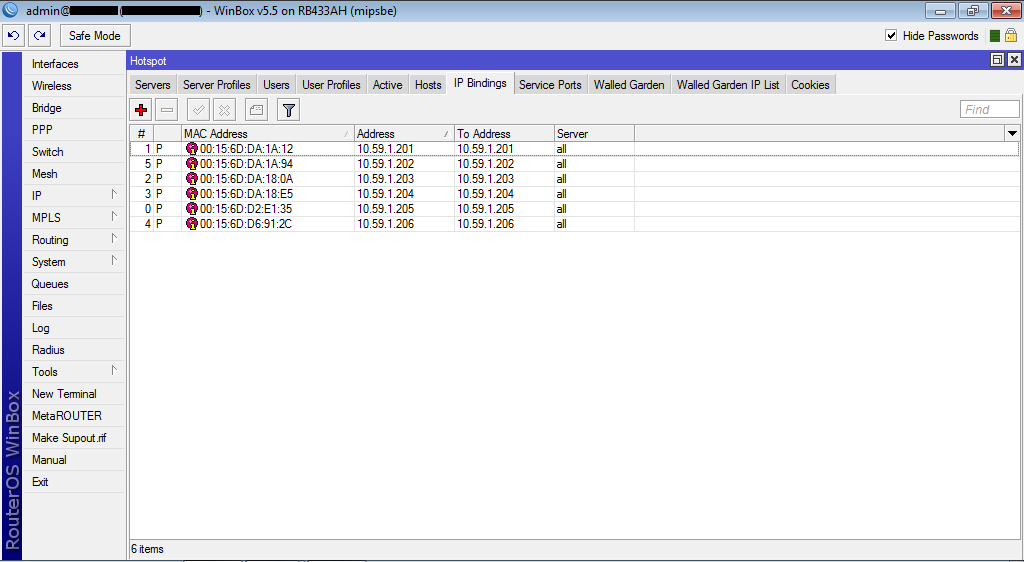The image size is (1024, 562).
Task: Open the Users tab
Action: (276, 85)
